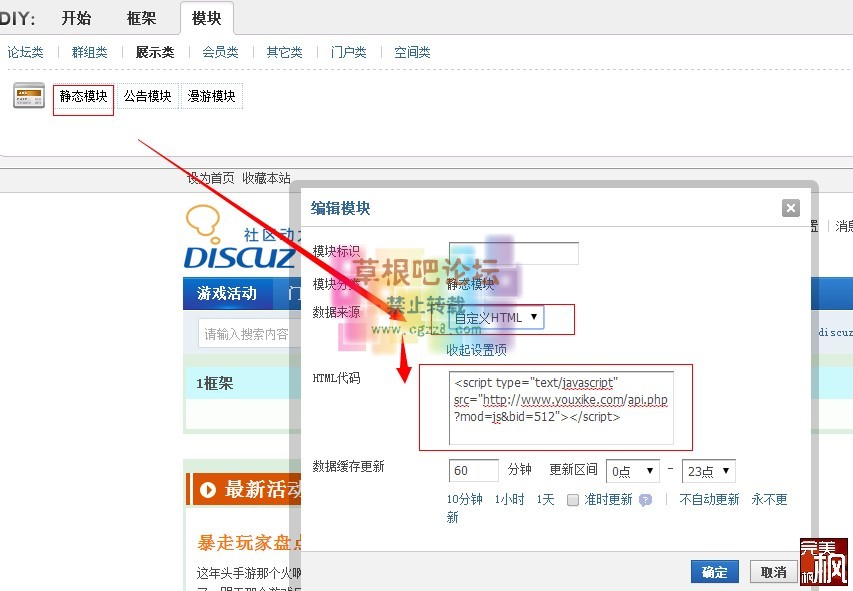Select the 论坛类 module category

pos(25,52)
